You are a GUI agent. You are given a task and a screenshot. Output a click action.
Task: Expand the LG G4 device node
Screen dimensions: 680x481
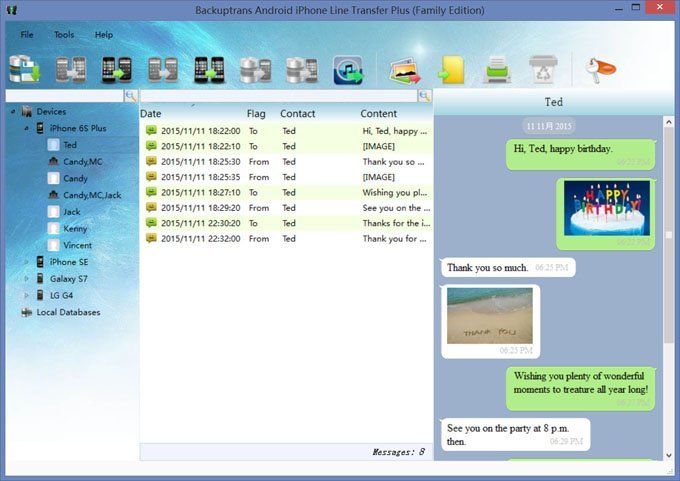(27, 295)
